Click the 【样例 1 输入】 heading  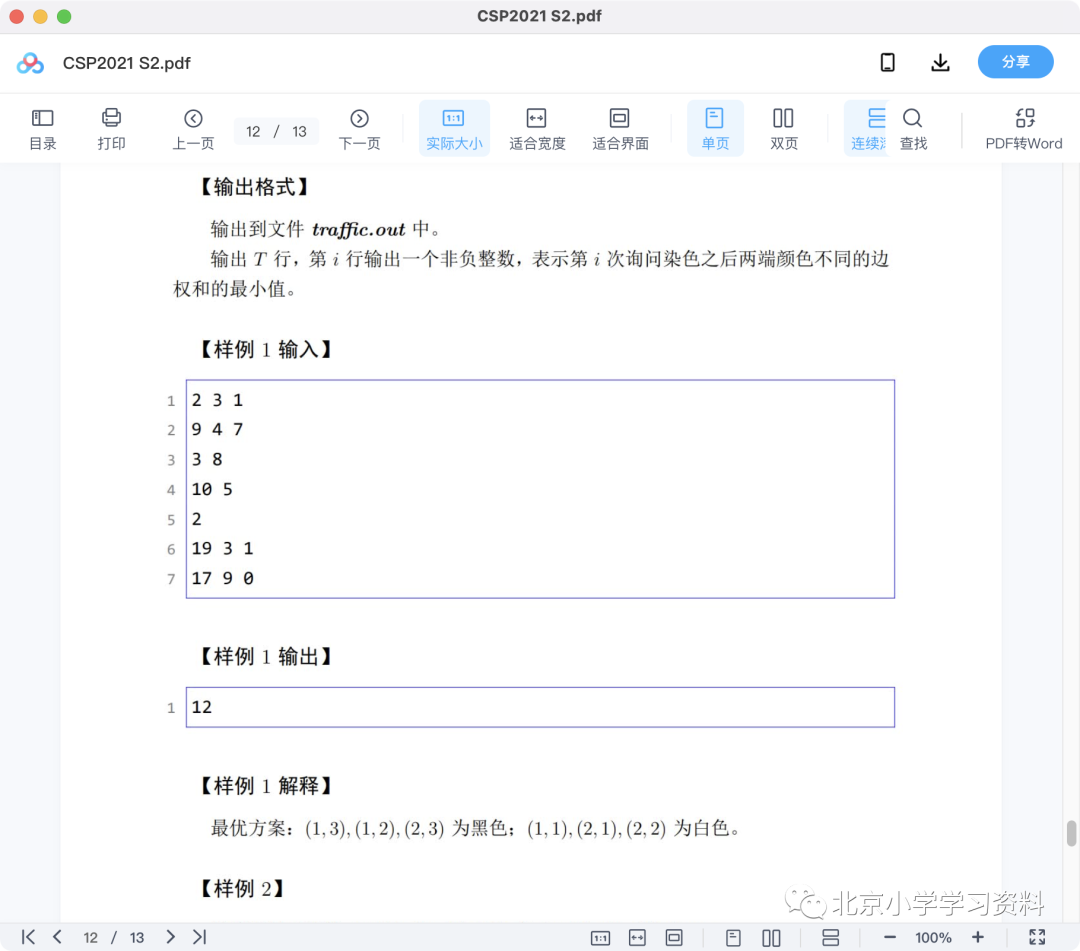[265, 349]
